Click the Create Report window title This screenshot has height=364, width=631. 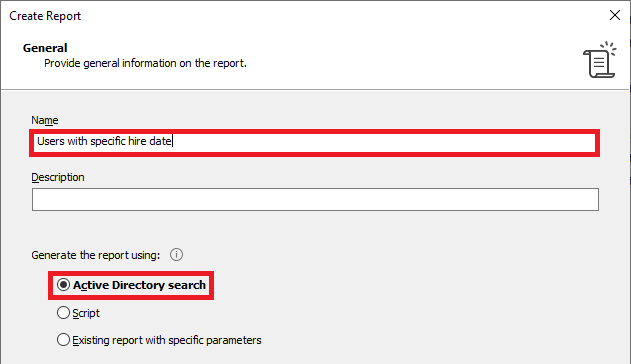(45, 16)
